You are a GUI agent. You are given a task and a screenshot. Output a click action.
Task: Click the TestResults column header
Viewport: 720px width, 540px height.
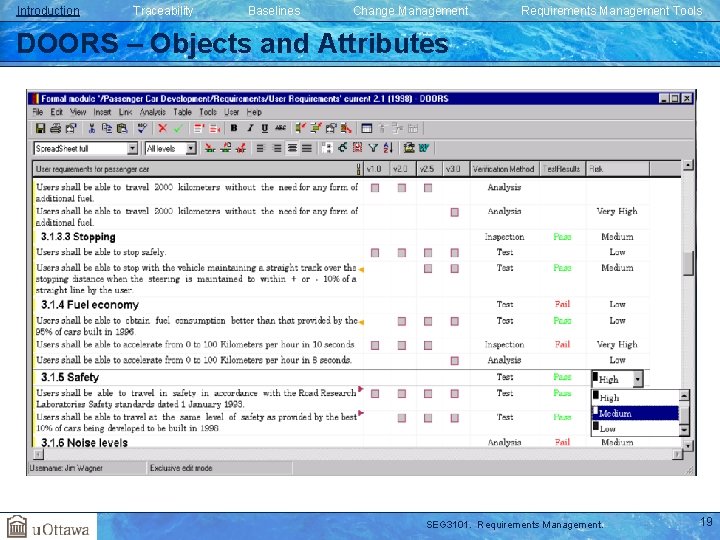[x=562, y=169]
